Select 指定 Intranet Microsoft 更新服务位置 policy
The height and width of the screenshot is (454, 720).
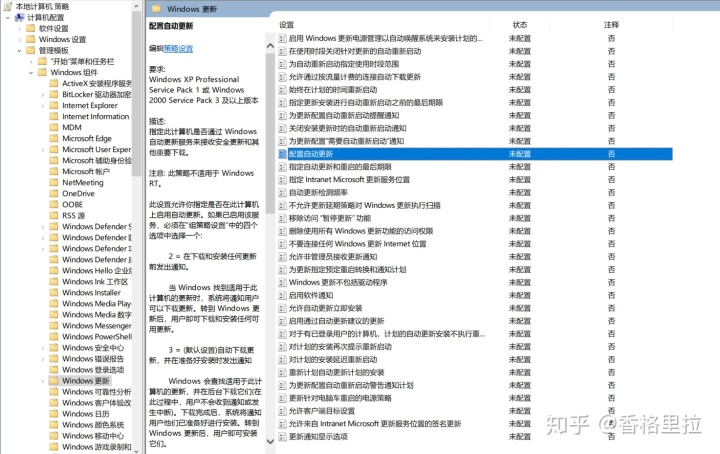349,180
